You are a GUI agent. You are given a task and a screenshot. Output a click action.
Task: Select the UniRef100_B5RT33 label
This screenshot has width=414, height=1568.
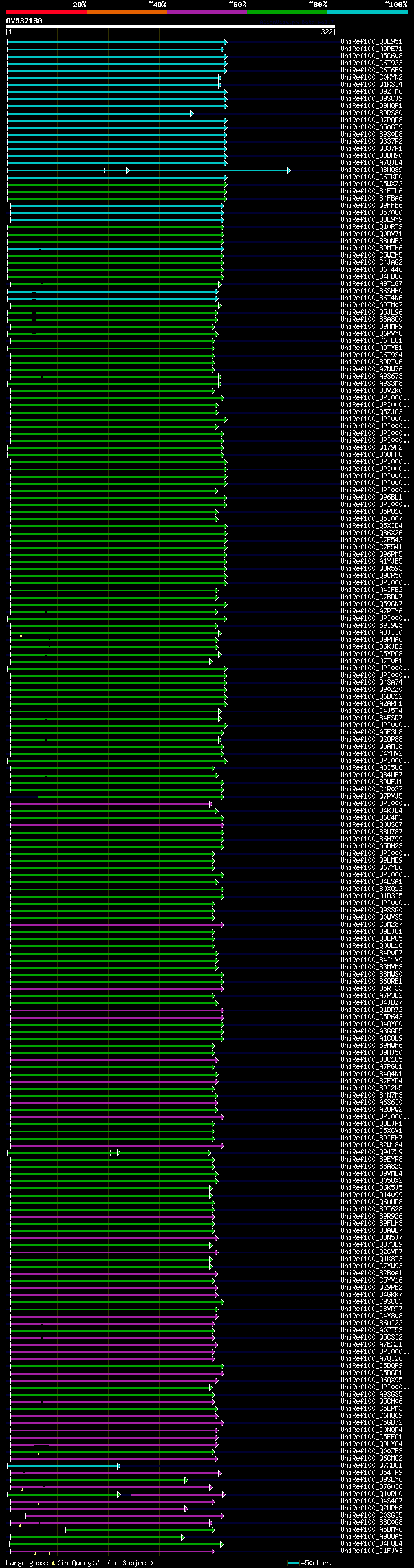371,989
